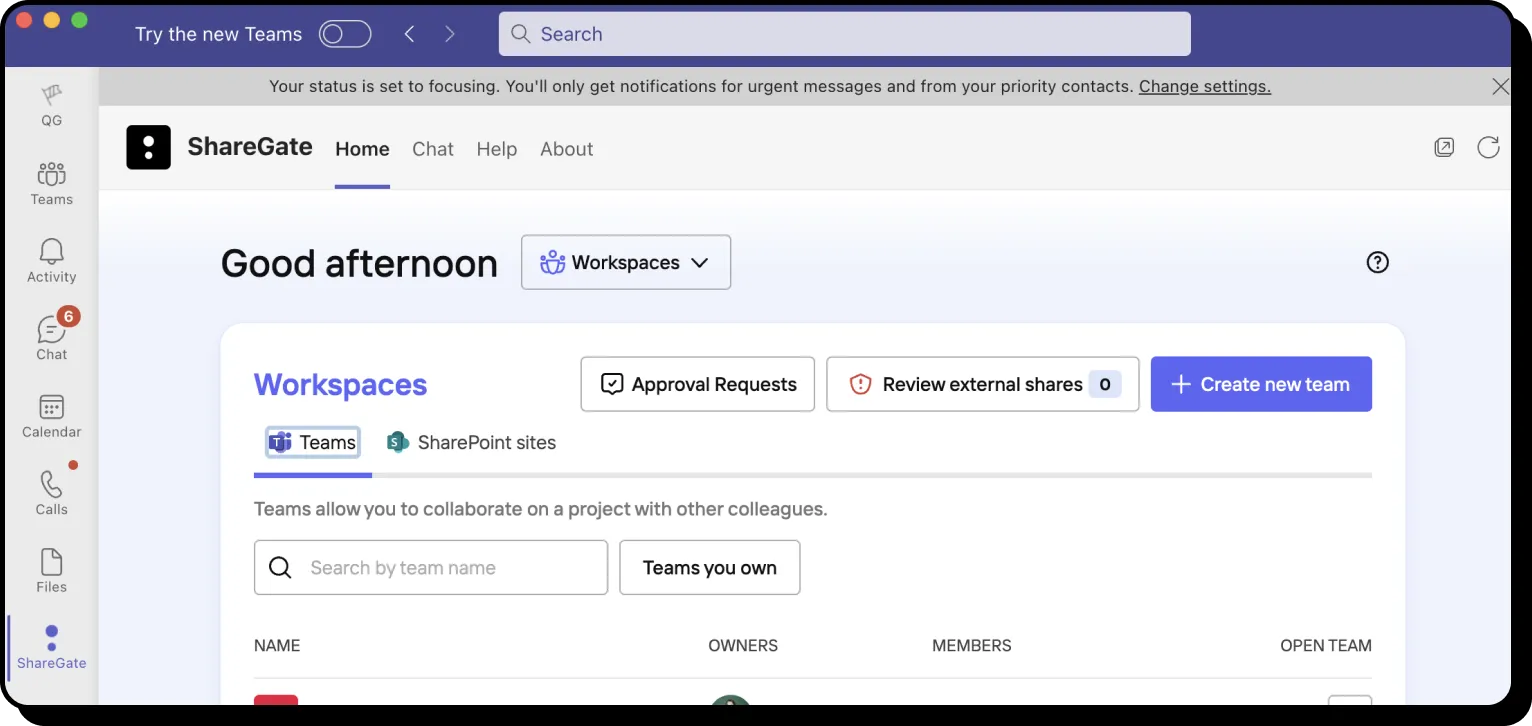The height and width of the screenshot is (726, 1532).
Task: Dismiss the focusing status banner
Action: (1500, 87)
